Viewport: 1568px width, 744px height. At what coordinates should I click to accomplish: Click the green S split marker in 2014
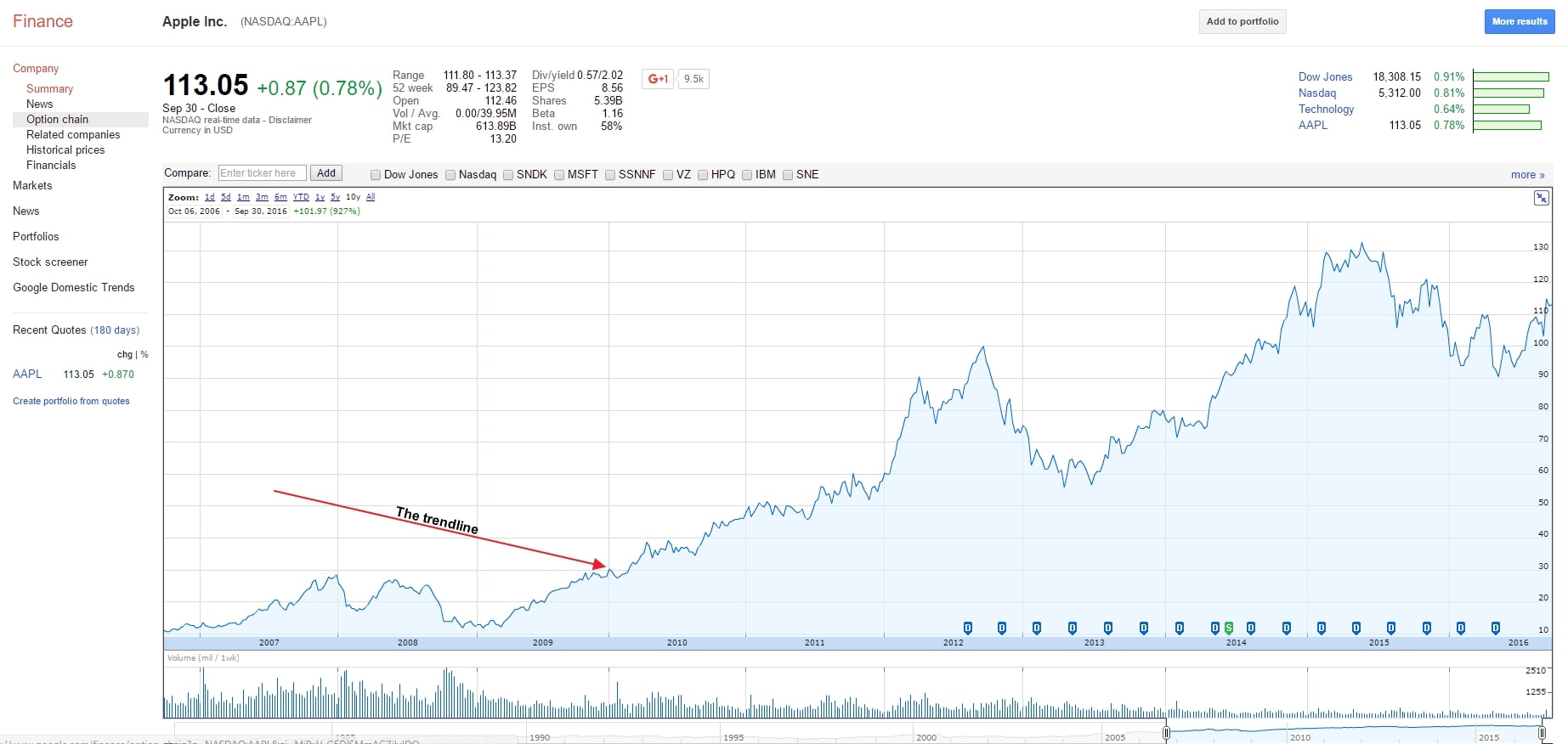(x=1229, y=628)
